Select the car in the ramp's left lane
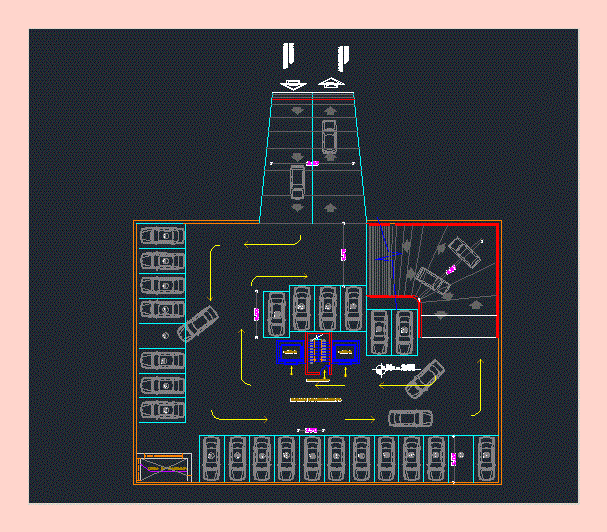The image size is (607, 532). [297, 182]
